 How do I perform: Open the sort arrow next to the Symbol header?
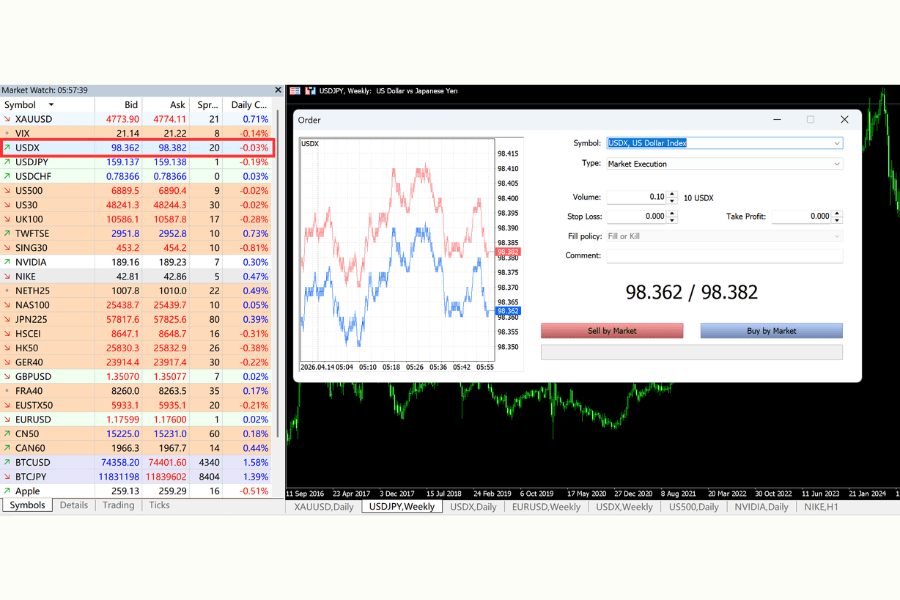coord(50,104)
